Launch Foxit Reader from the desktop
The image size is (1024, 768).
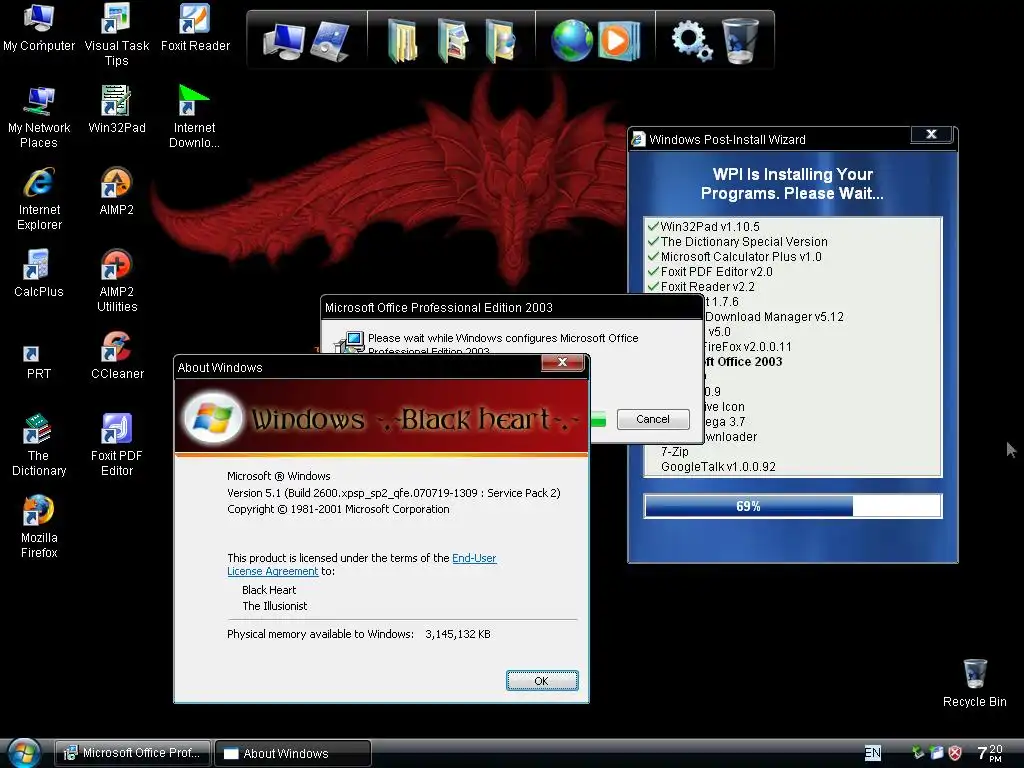(195, 27)
